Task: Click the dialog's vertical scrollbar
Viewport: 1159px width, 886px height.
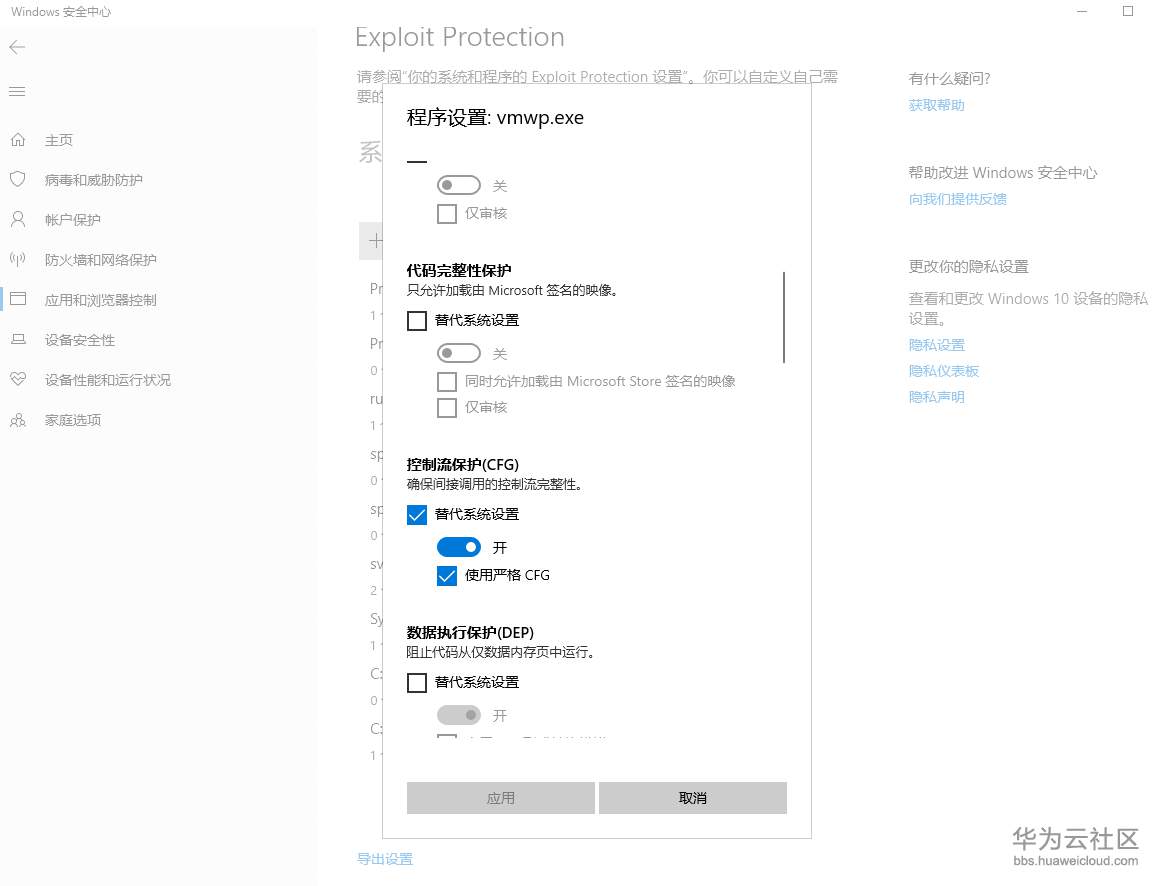Action: pyautogui.click(x=784, y=317)
